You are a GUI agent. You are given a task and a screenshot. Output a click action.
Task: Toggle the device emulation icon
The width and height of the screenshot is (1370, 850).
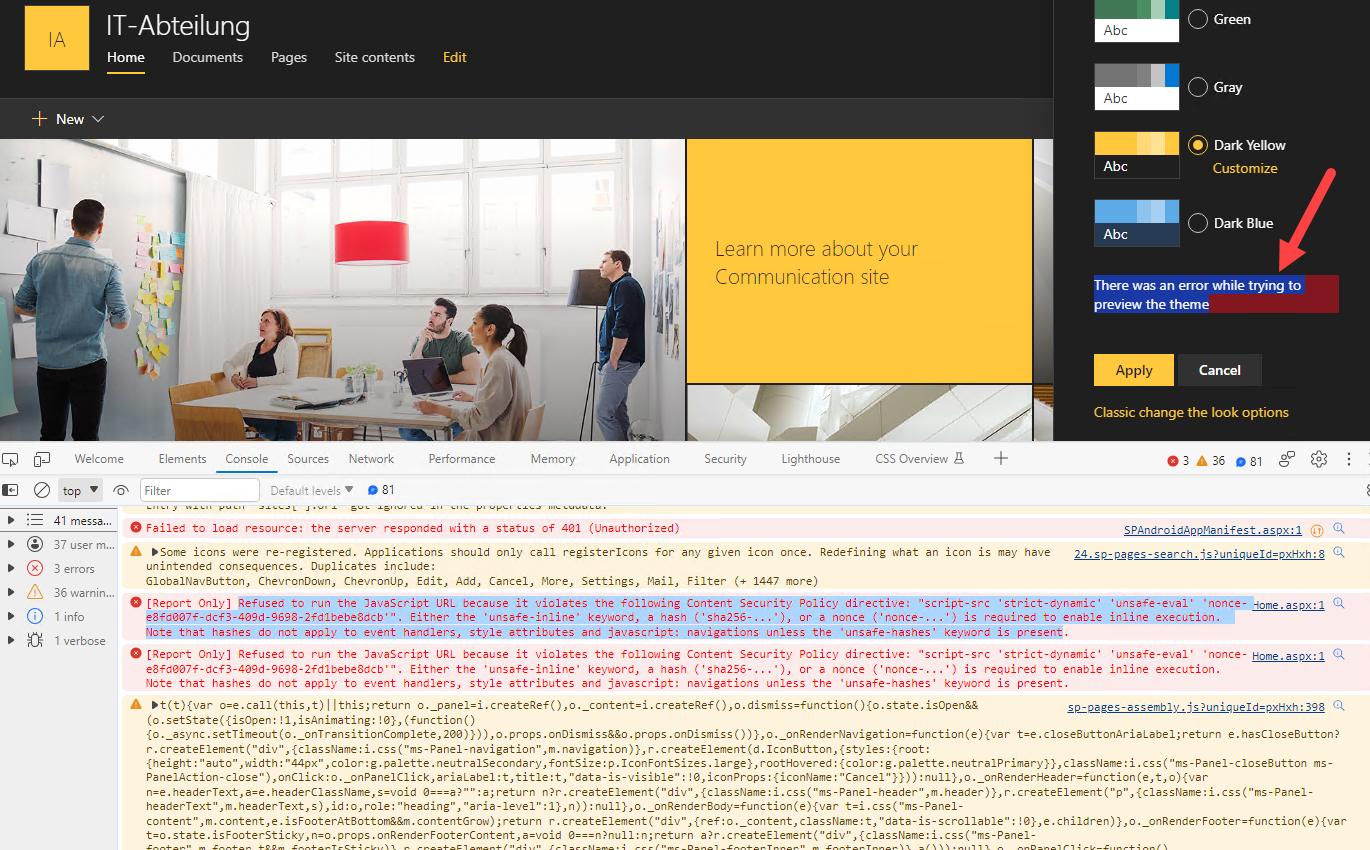click(42, 459)
